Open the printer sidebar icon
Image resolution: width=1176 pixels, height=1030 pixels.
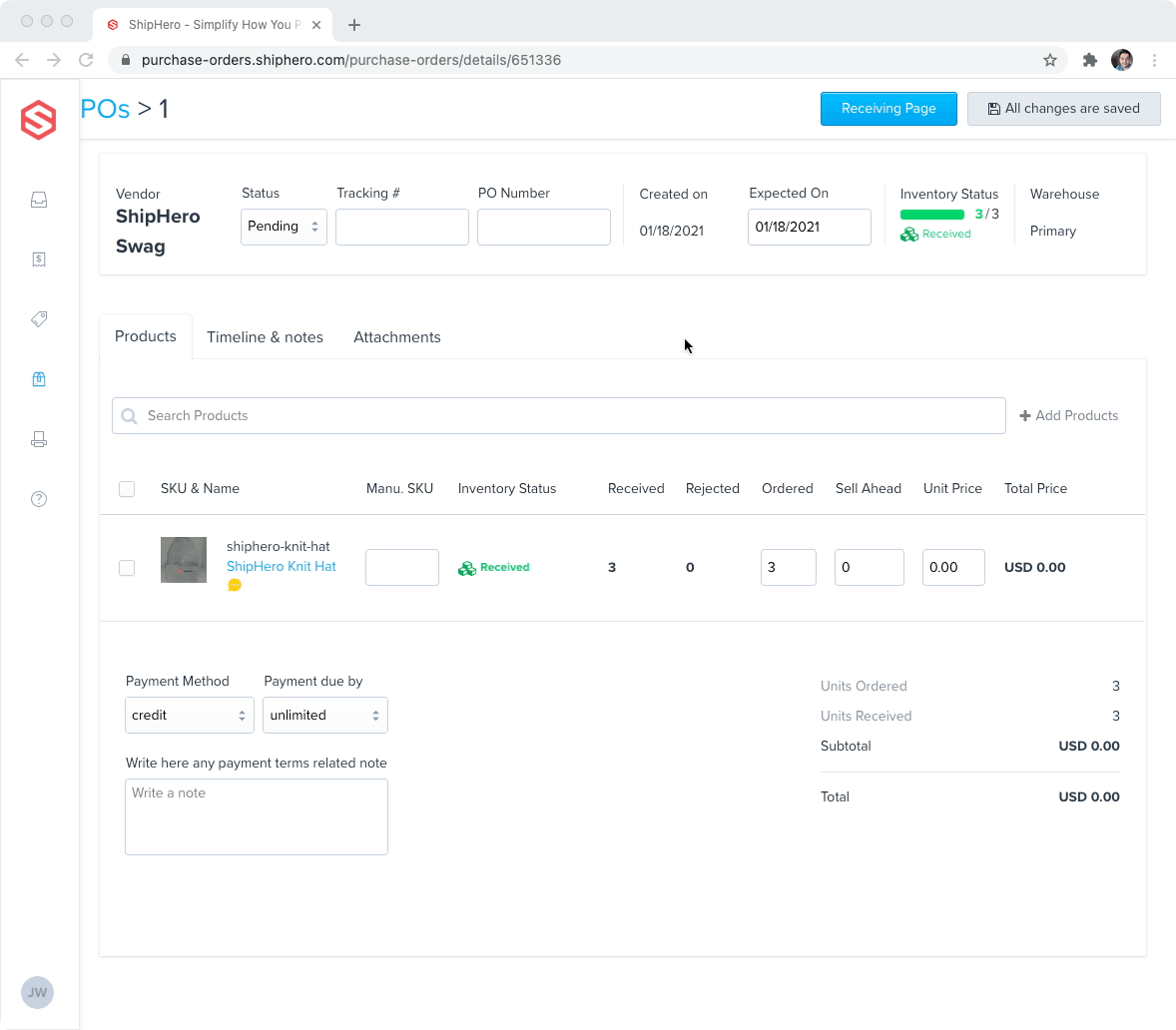[39, 439]
